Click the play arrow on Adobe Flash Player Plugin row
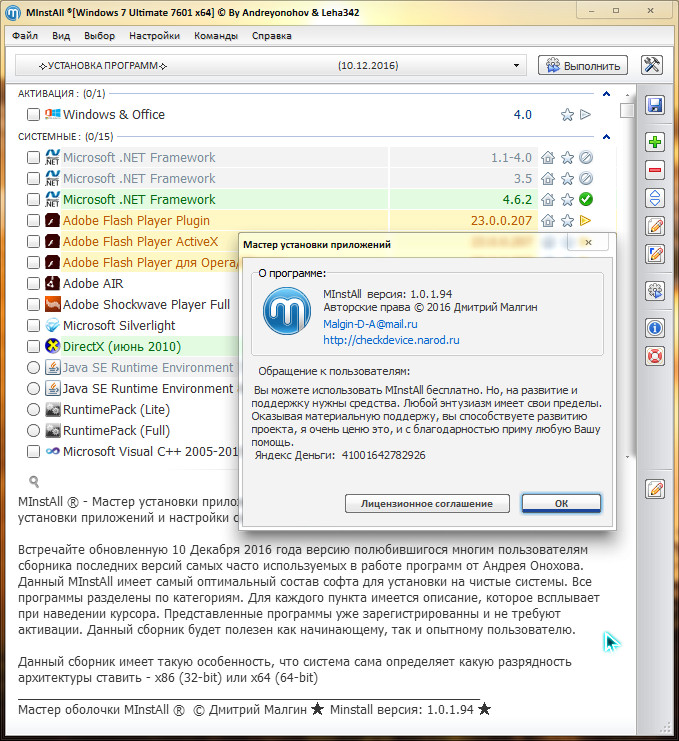Screen dimensions: 679x741 585,220
